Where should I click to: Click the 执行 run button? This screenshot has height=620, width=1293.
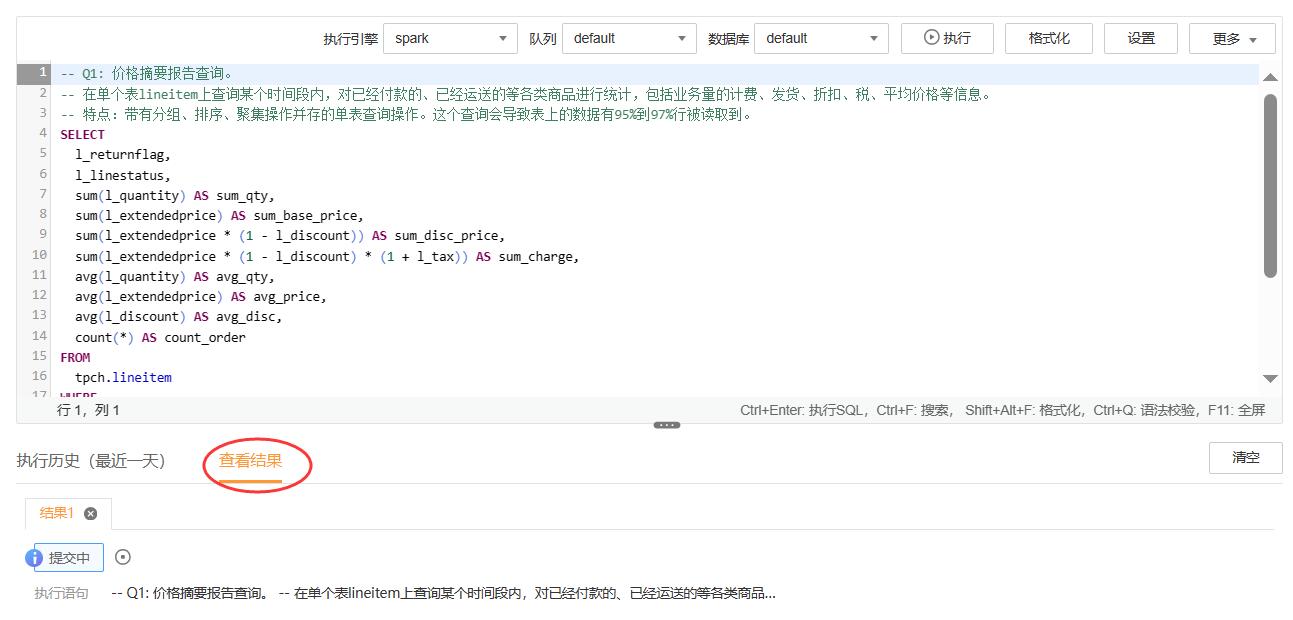pos(946,38)
